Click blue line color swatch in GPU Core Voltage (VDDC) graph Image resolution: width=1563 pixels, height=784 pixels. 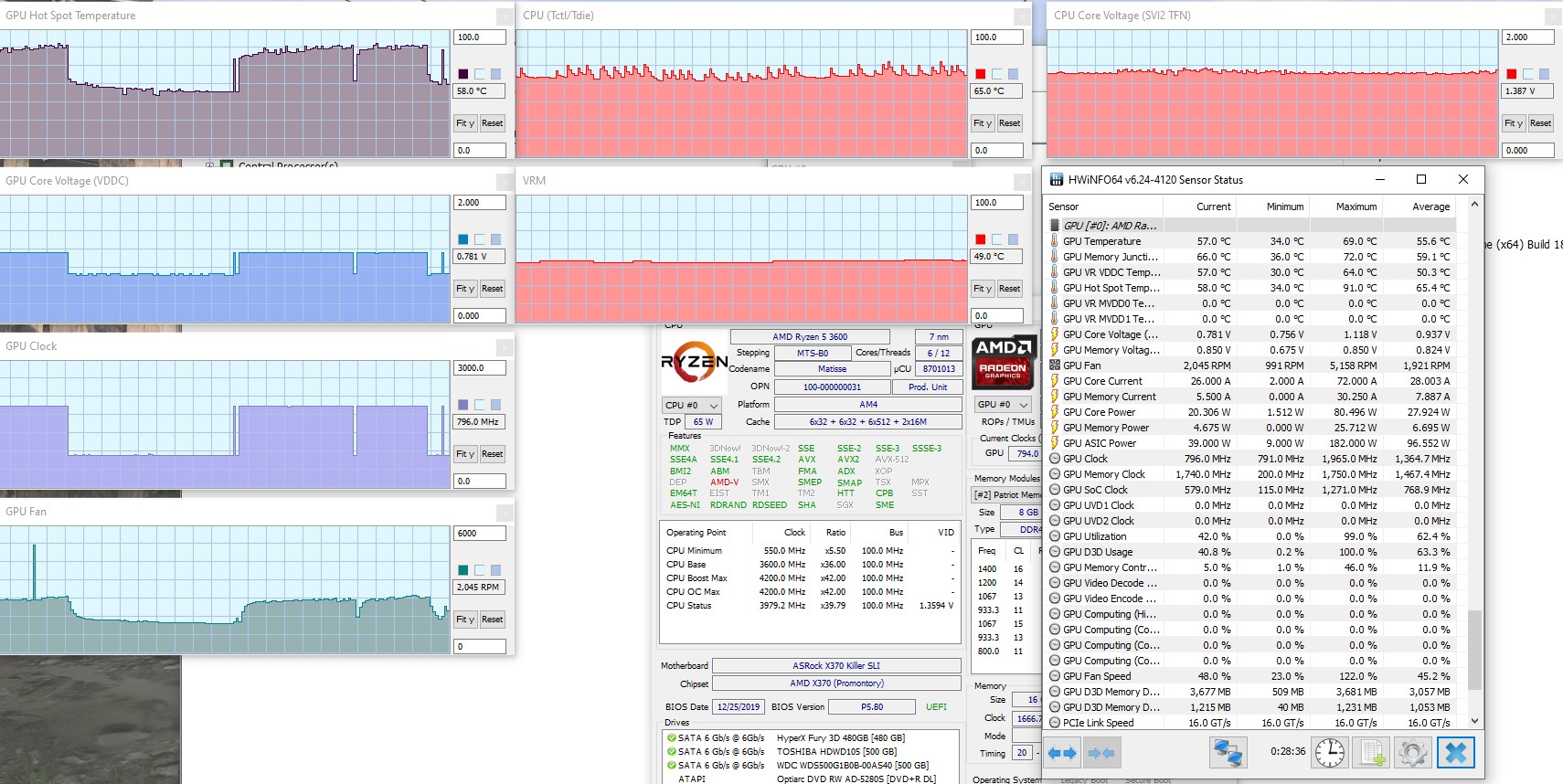pyautogui.click(x=463, y=239)
